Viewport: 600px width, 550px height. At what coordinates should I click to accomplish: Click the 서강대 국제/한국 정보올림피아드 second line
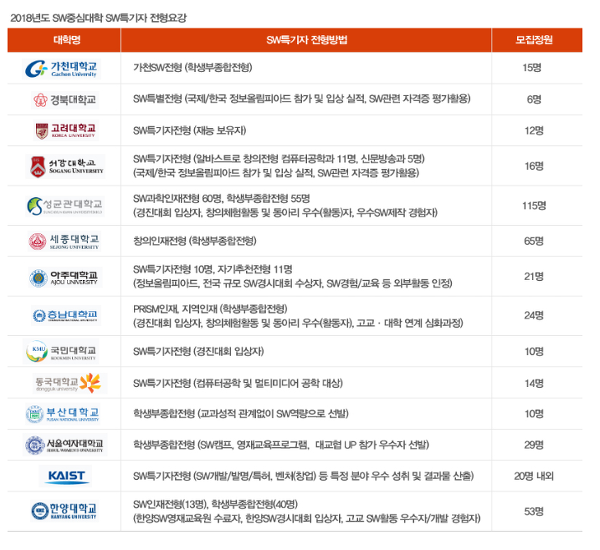(x=276, y=173)
